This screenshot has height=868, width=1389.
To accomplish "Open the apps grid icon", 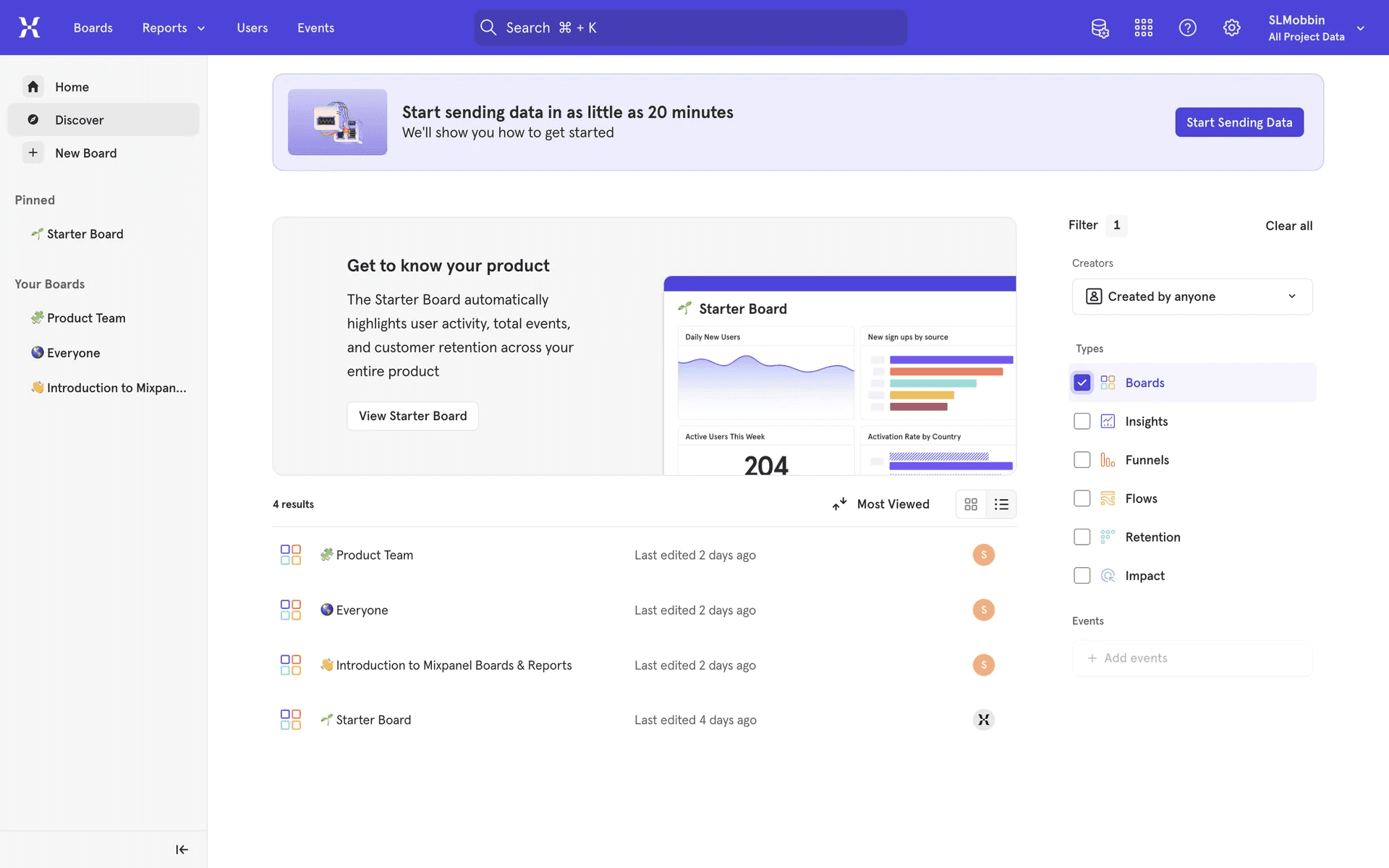I will 1143,28.
